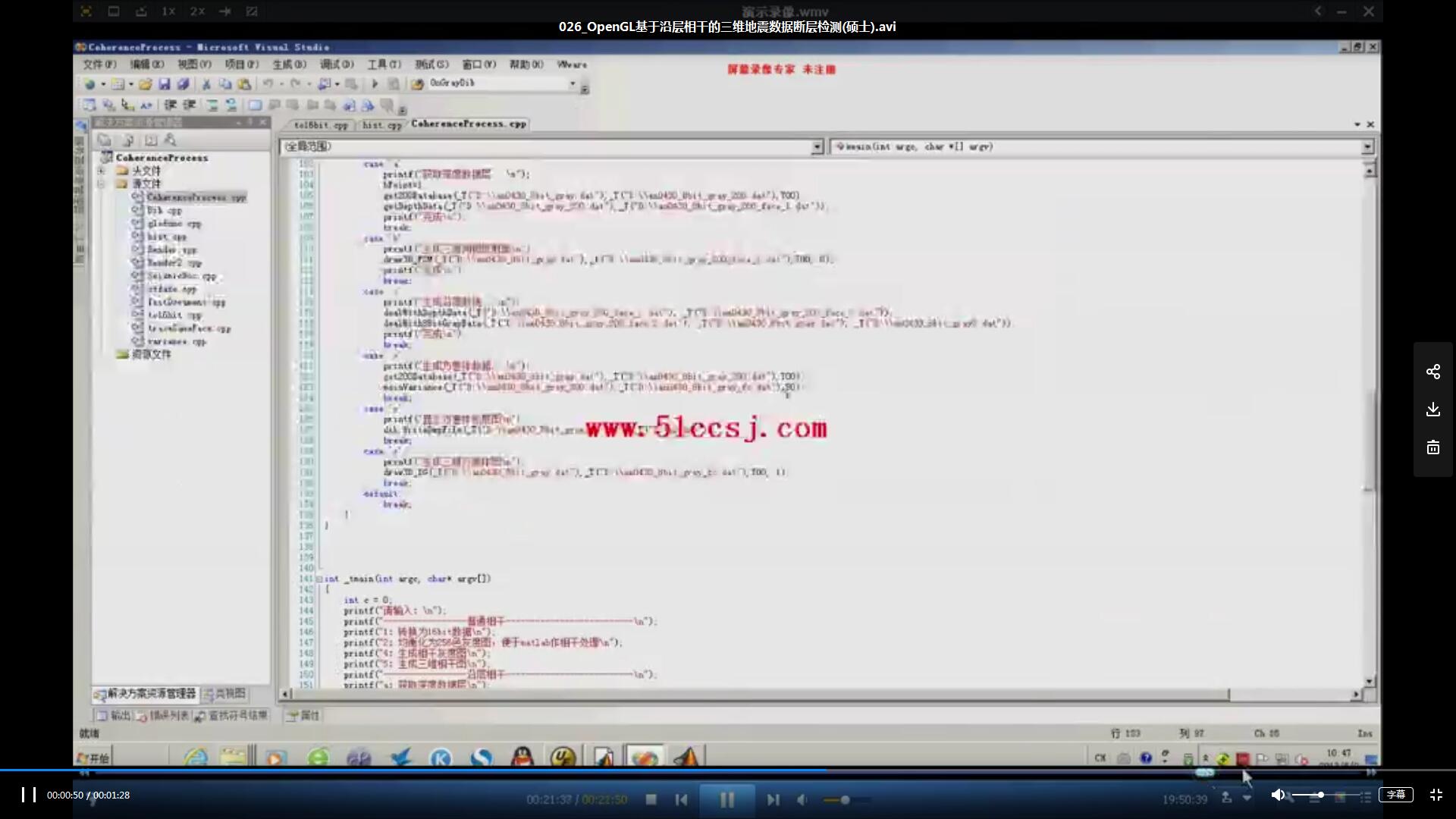1456x819 pixels.
Task: Switch to the hist.cpp editor tab
Action: click(x=381, y=125)
